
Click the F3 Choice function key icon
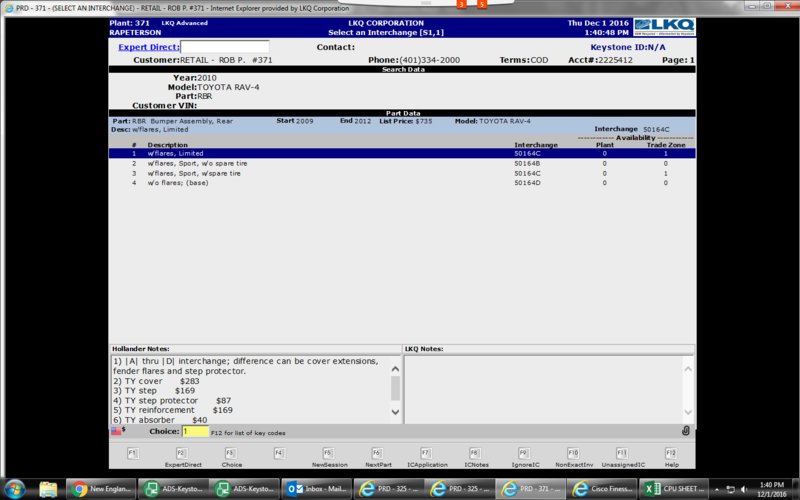231,453
